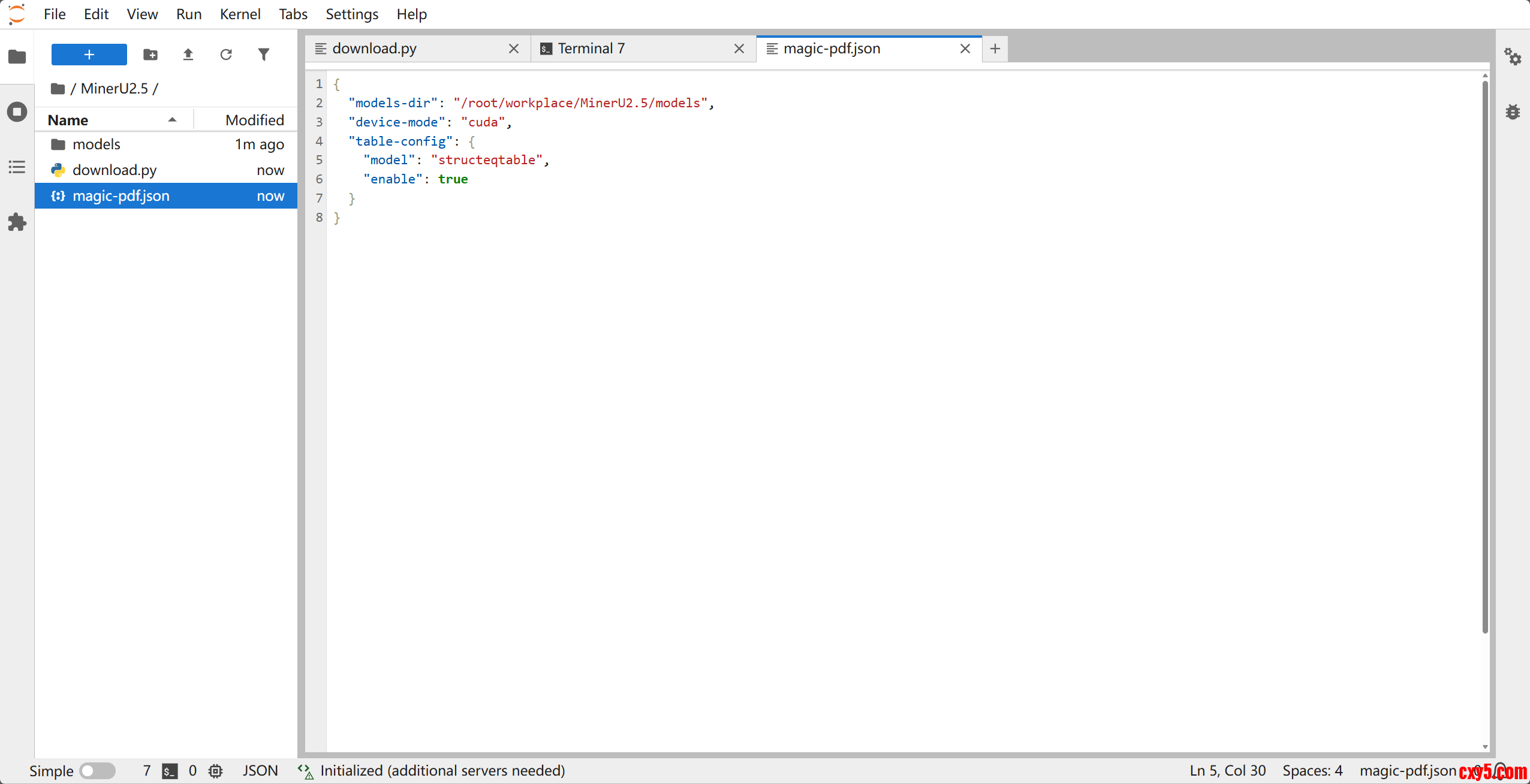Toggle the file filter funnel icon
1530x784 pixels.
(264, 55)
